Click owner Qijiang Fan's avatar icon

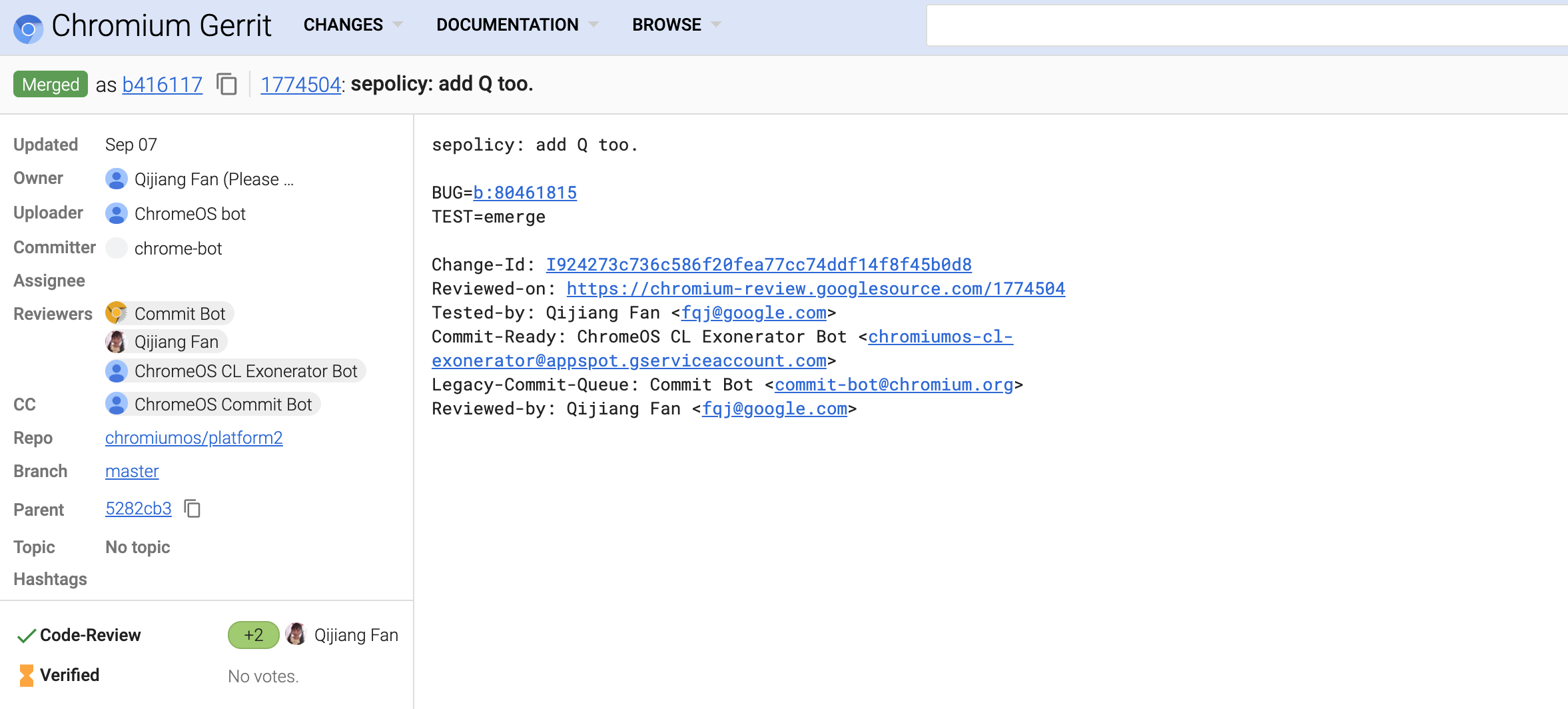pyautogui.click(x=117, y=179)
